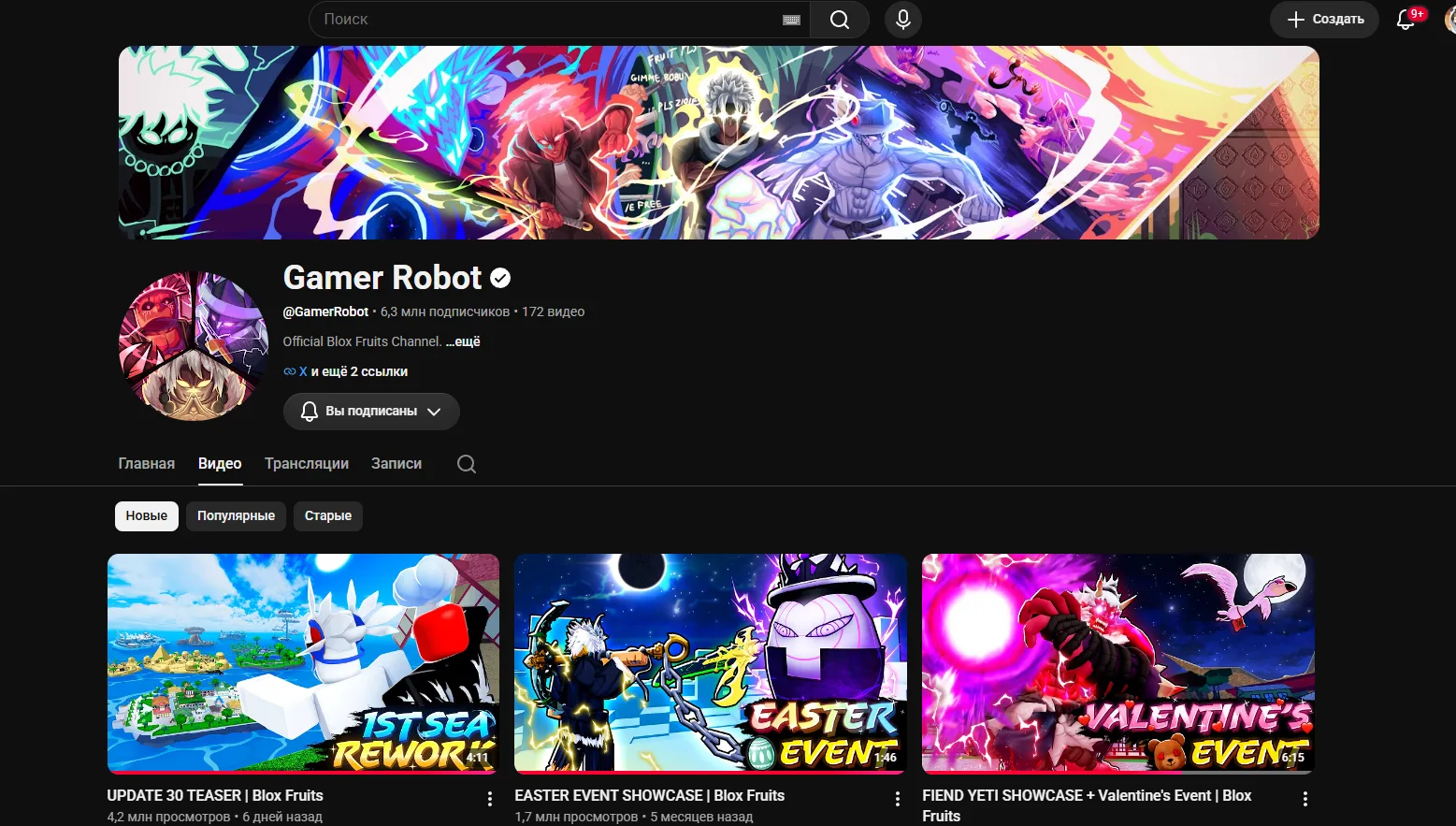Click the magnifier search button
1456x826 pixels.
coord(839,20)
